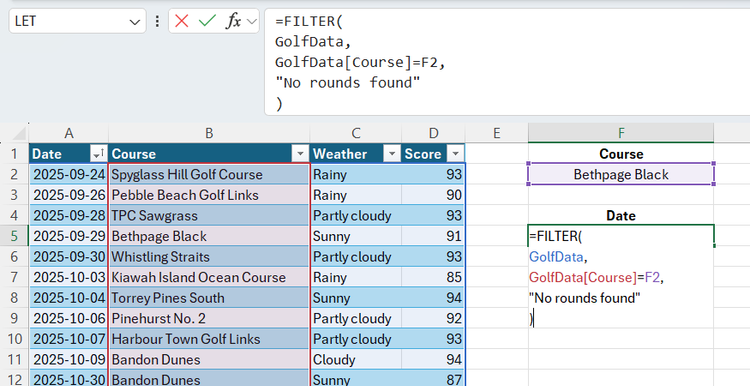Click the cell with Pebble Beach Golf Links

point(209,195)
